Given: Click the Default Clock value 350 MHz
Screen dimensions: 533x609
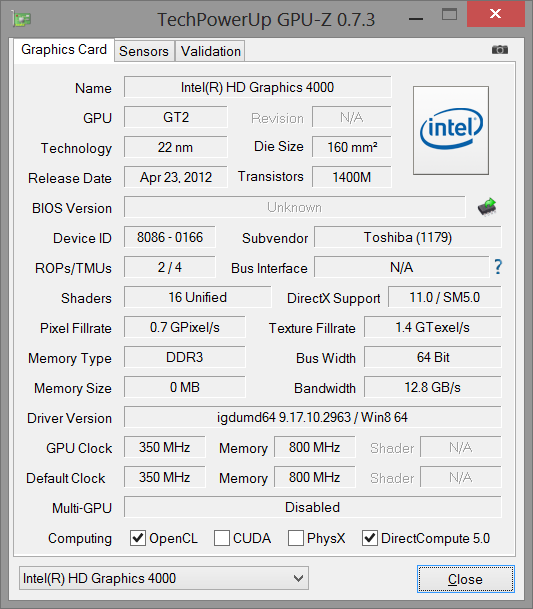Looking at the screenshot, I should pyautogui.click(x=165, y=477).
